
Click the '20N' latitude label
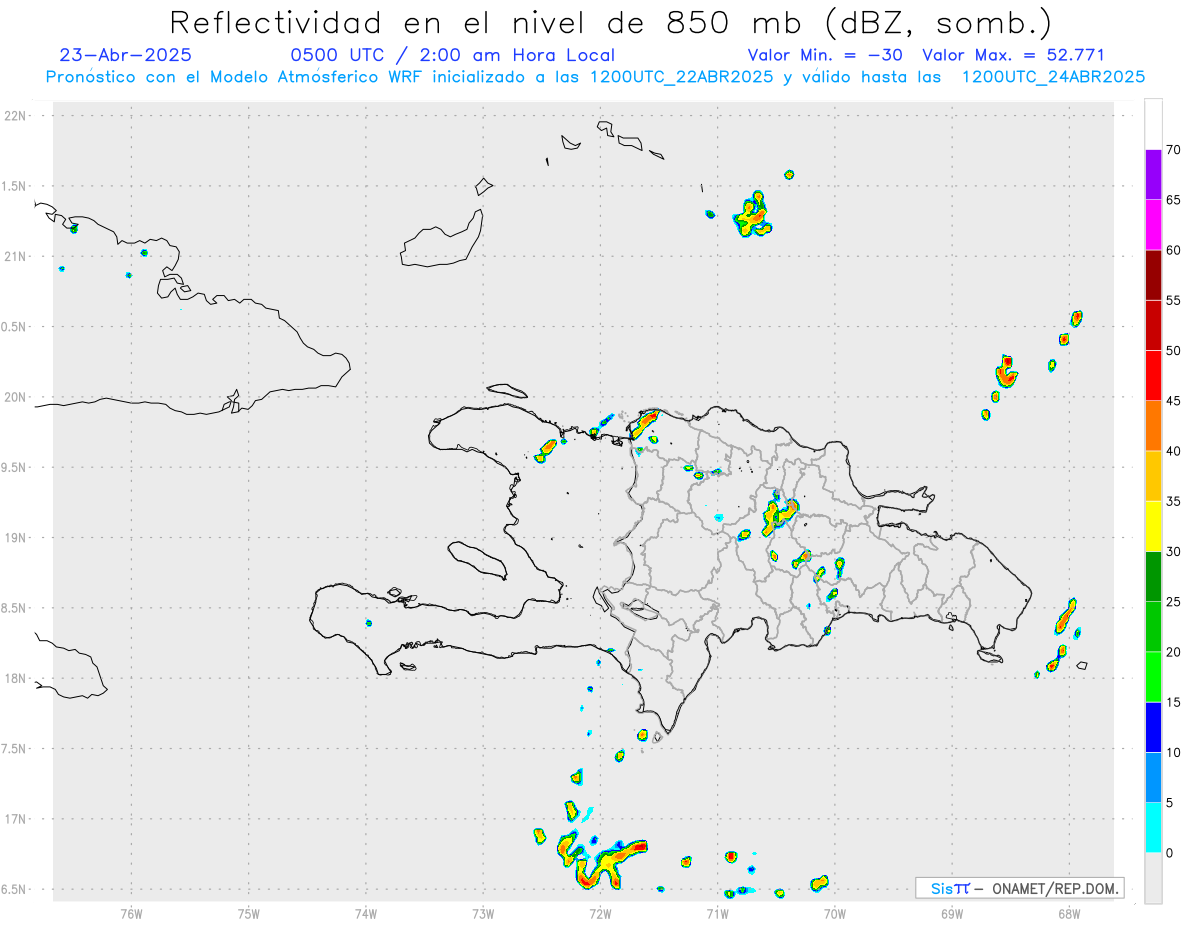[14, 397]
